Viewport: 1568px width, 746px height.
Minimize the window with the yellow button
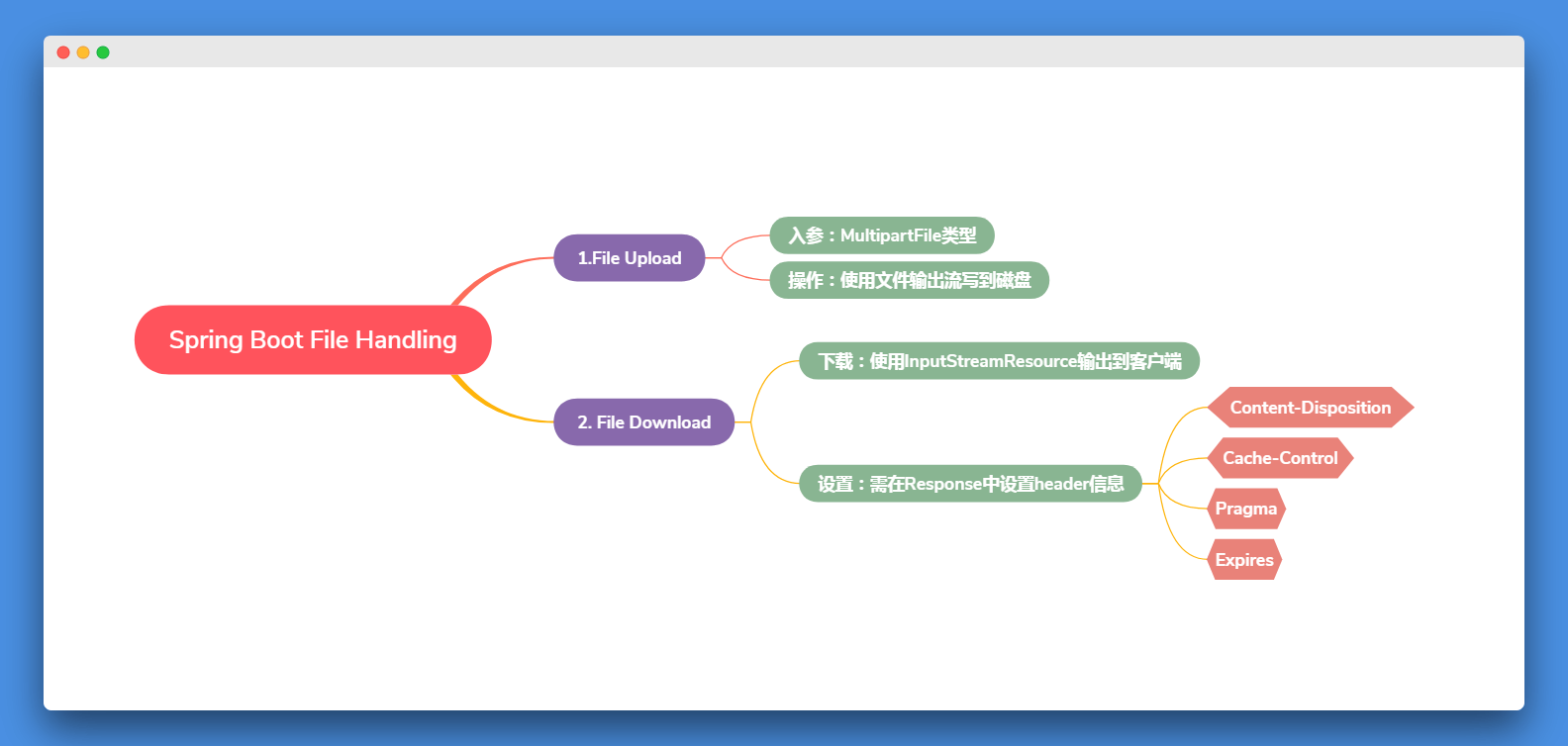(83, 52)
